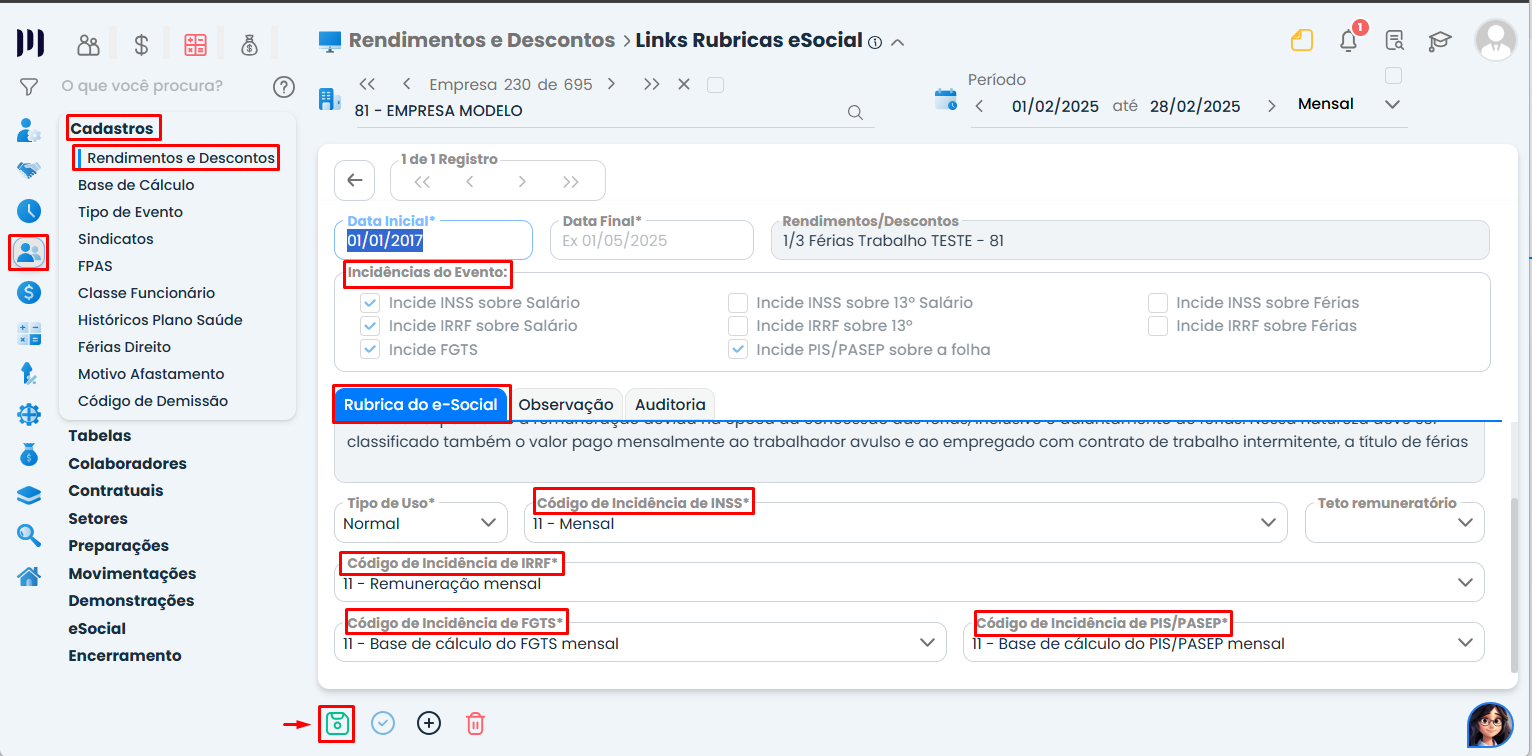Open the handshake module in sidebar
This screenshot has height=756, width=1532.
tap(29, 171)
